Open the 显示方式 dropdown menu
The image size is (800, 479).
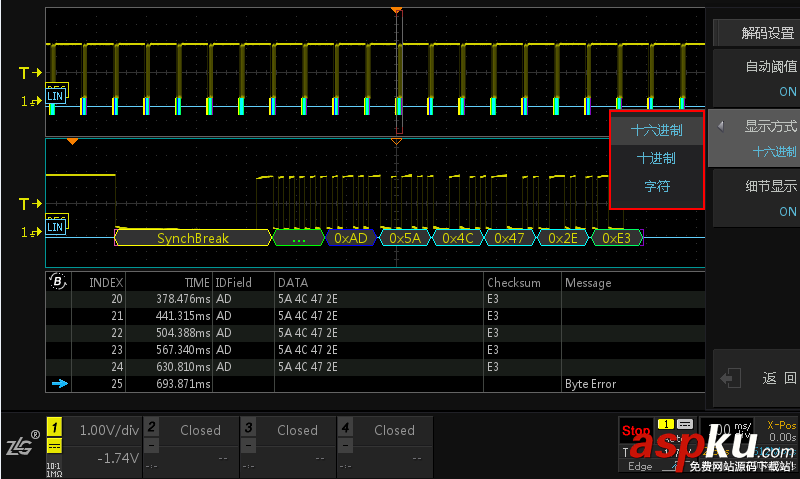click(756, 139)
